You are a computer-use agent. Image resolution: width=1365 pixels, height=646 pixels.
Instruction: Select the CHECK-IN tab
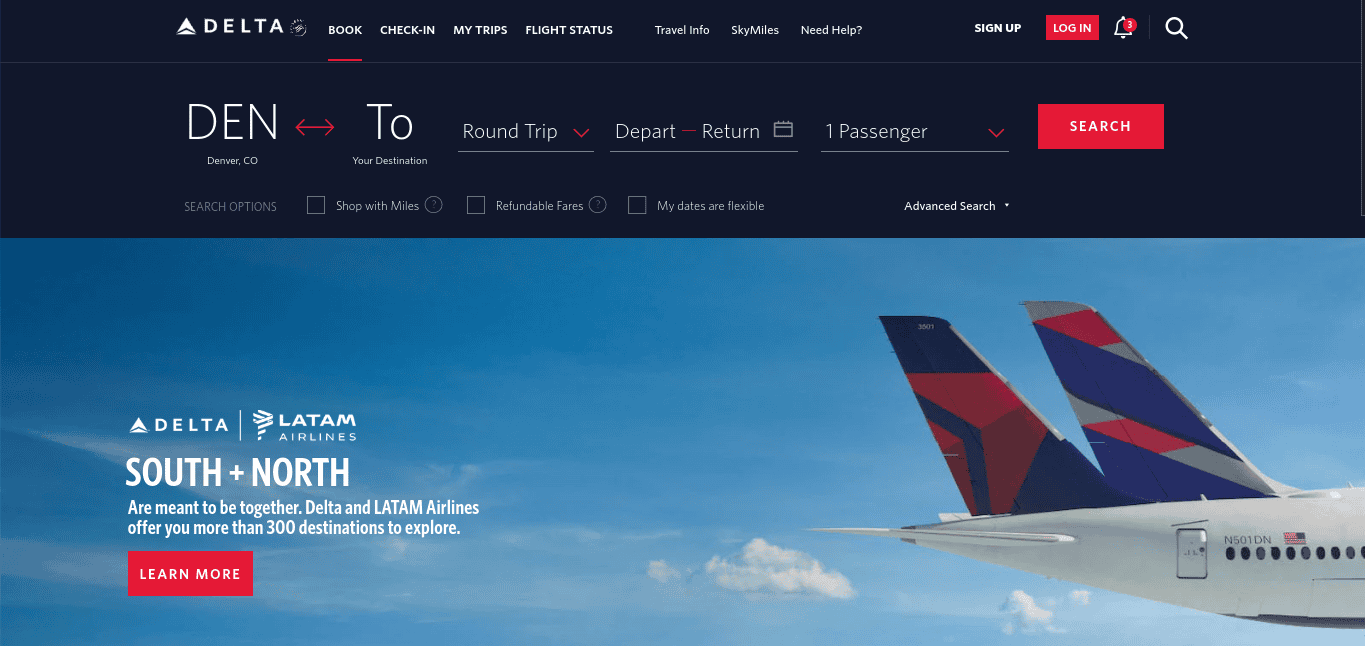[x=407, y=30]
